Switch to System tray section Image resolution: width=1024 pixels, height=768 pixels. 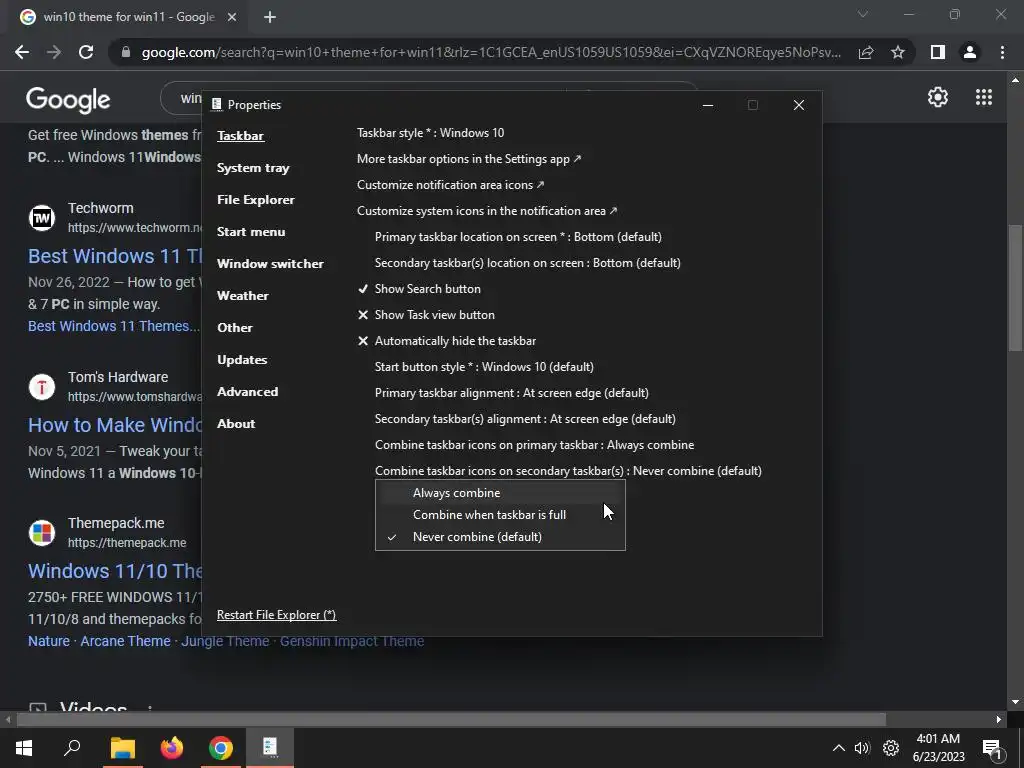[x=253, y=168]
